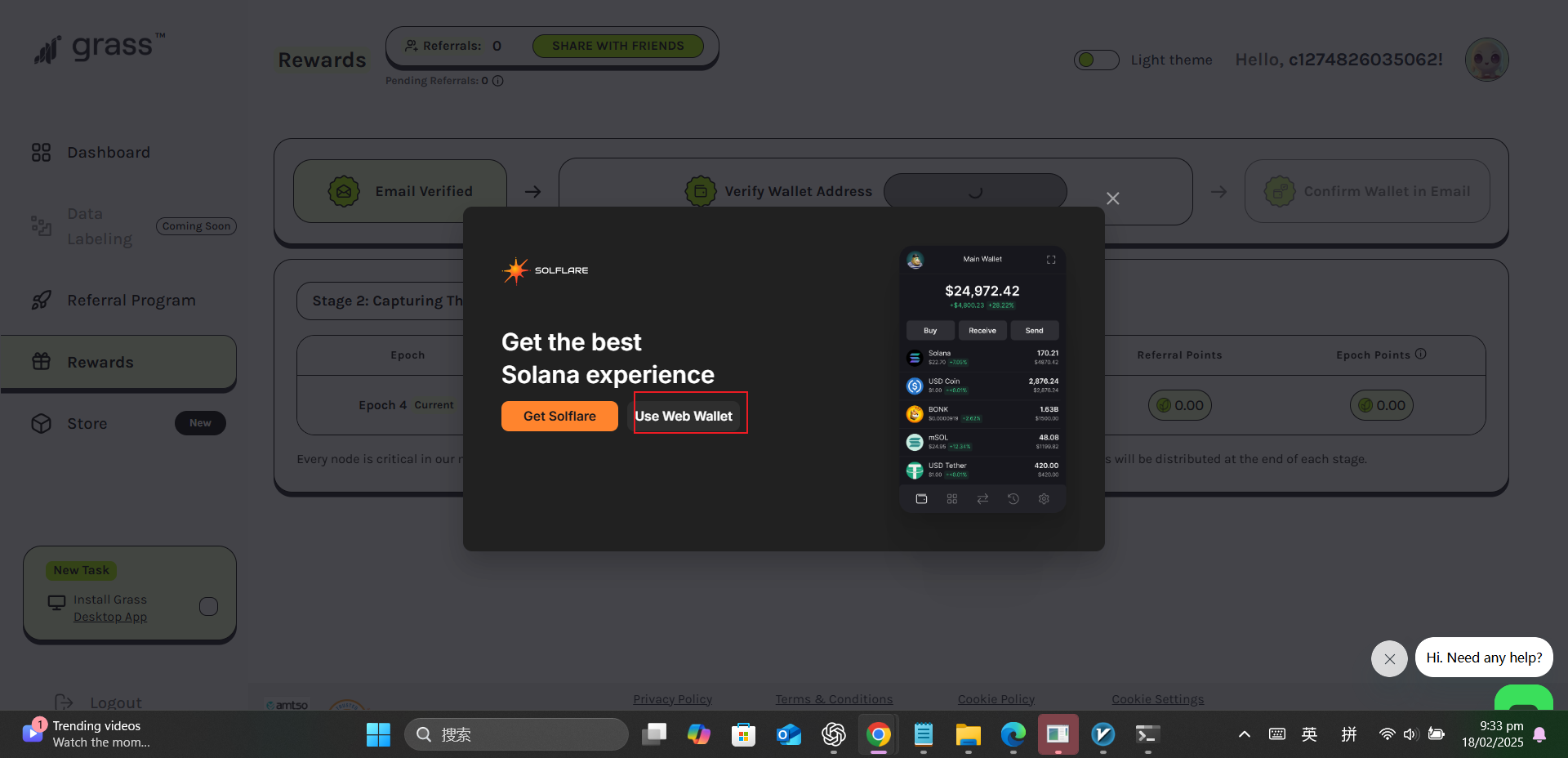Open the Privacy Policy link

coord(672,699)
